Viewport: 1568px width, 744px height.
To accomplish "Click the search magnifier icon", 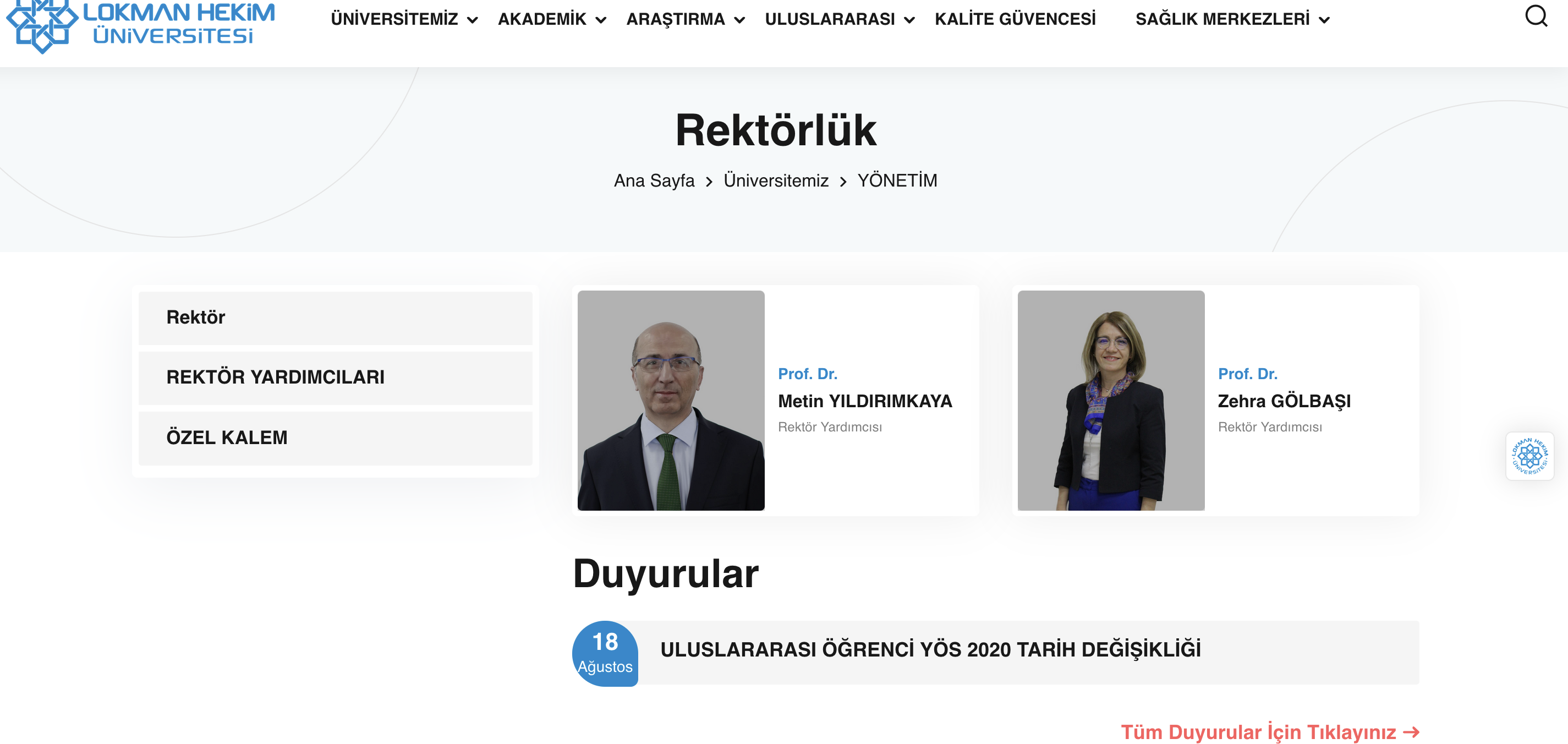I will pos(1536,16).
